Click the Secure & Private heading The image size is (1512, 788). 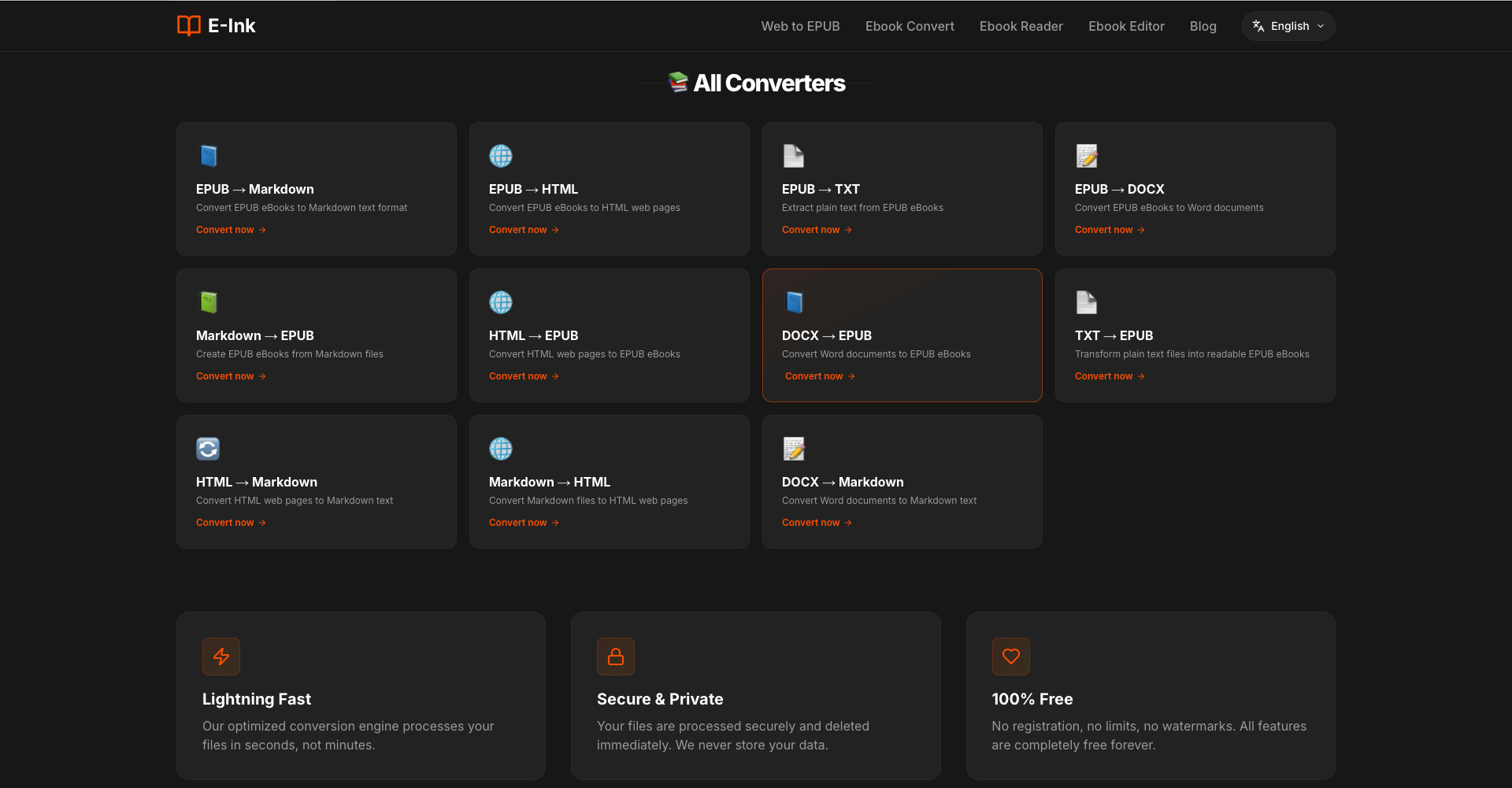click(660, 699)
